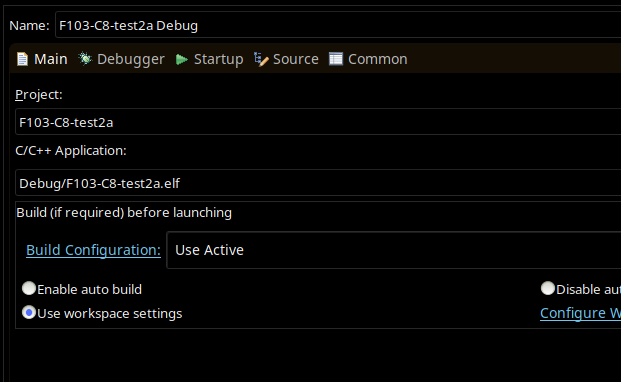Open the Configure Workspace settings link
The image size is (621, 382).
click(x=580, y=313)
